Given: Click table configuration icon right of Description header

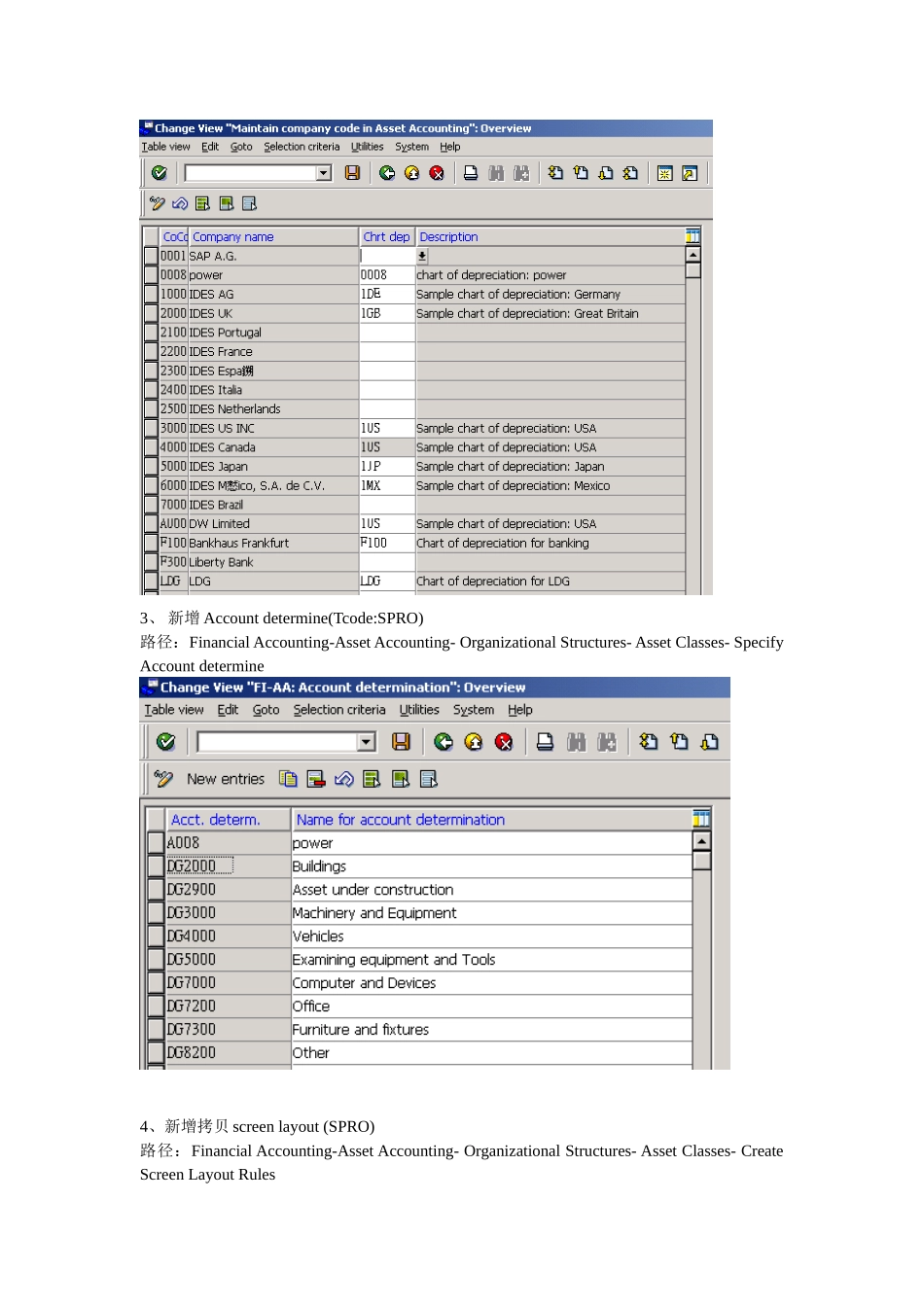Looking at the screenshot, I should 693,236.
